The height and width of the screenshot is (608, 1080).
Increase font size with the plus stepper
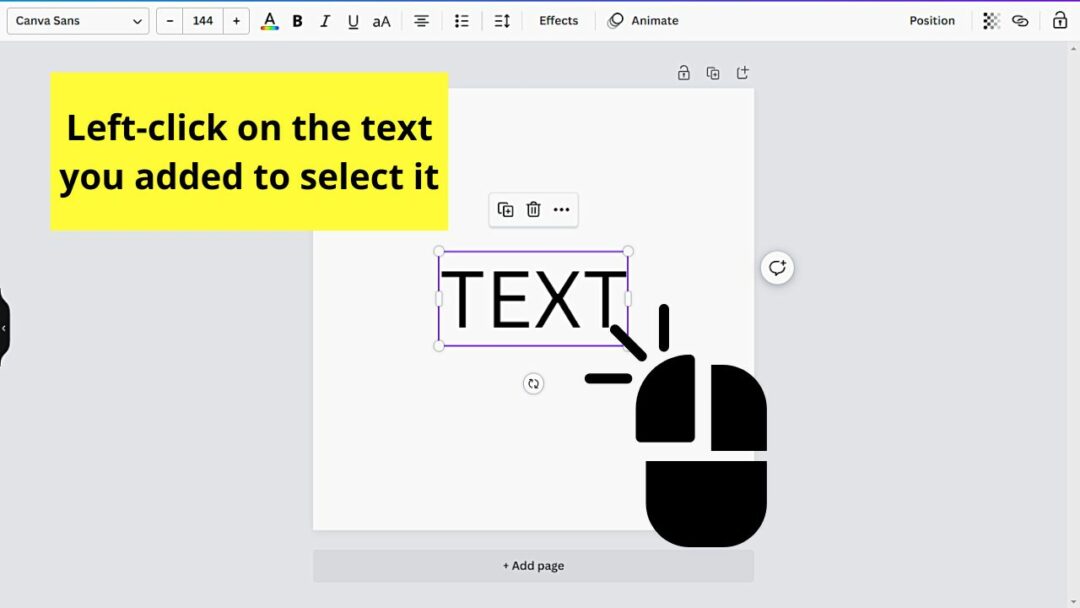[236, 20]
